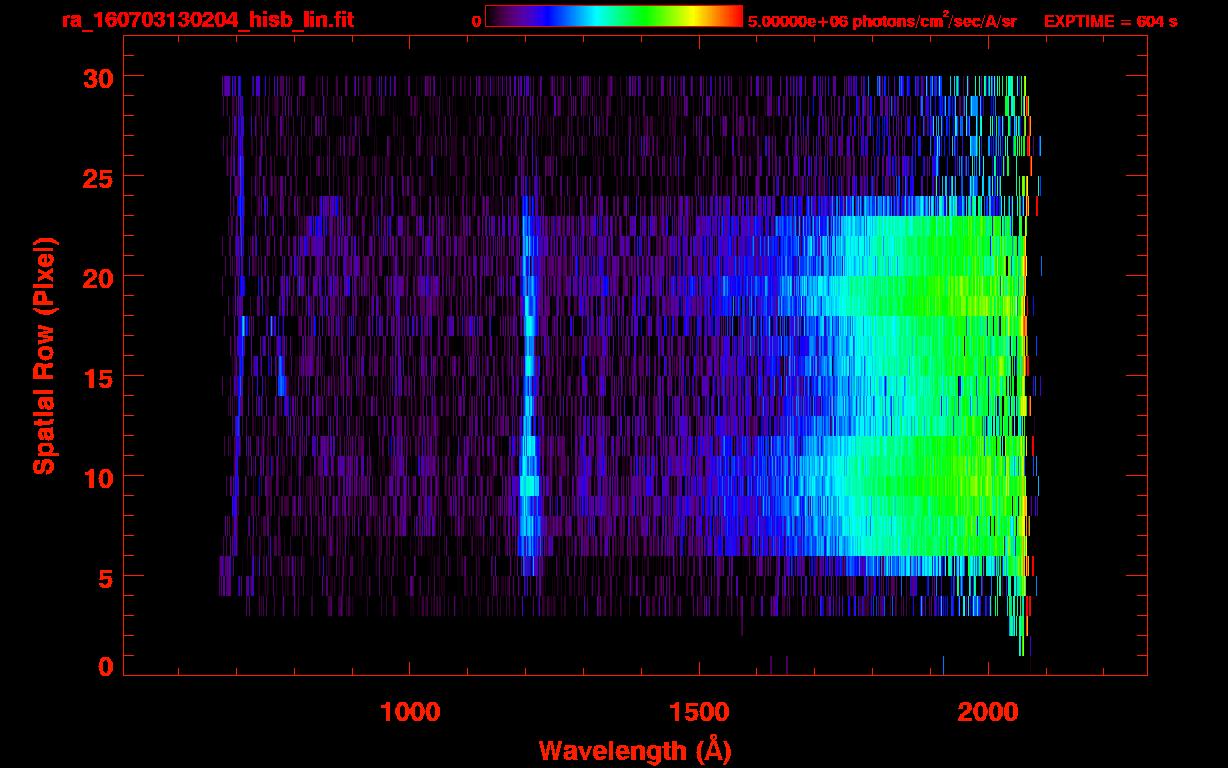
Task: Click the bright emission line near 1216 Å at row 10
Action: coord(529,476)
